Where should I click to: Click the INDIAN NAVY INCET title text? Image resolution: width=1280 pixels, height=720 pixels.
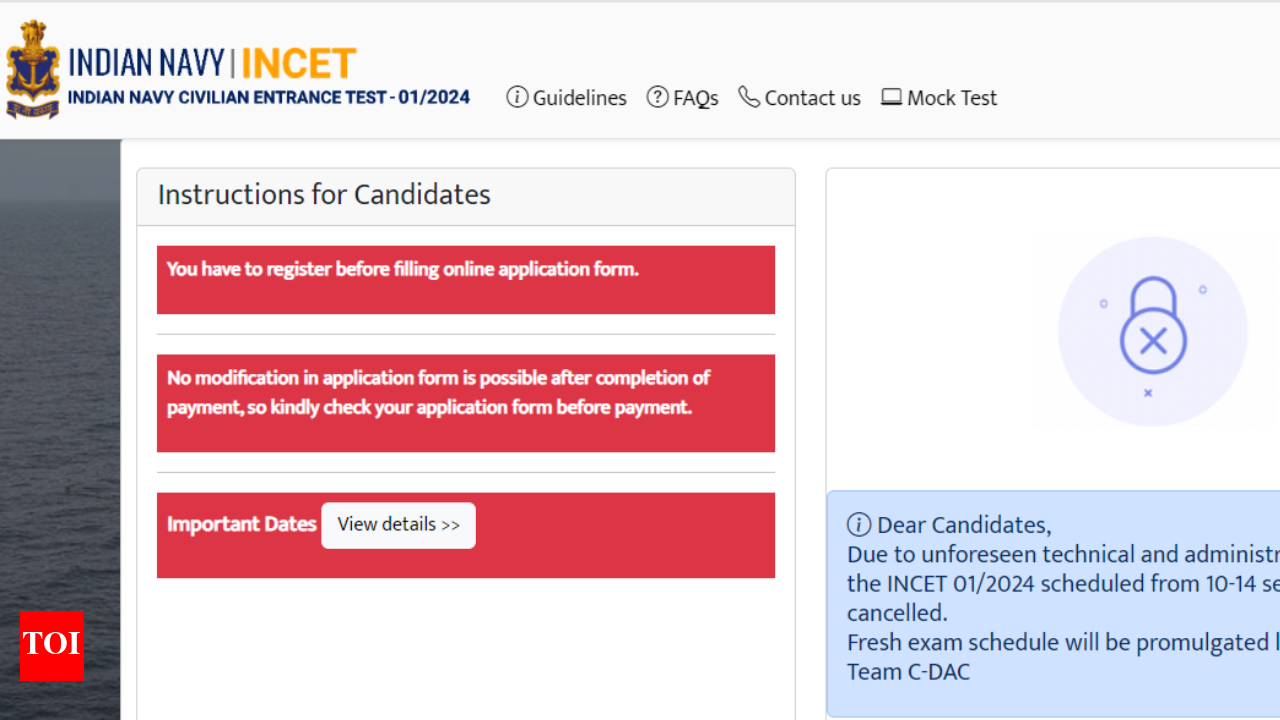click(212, 64)
